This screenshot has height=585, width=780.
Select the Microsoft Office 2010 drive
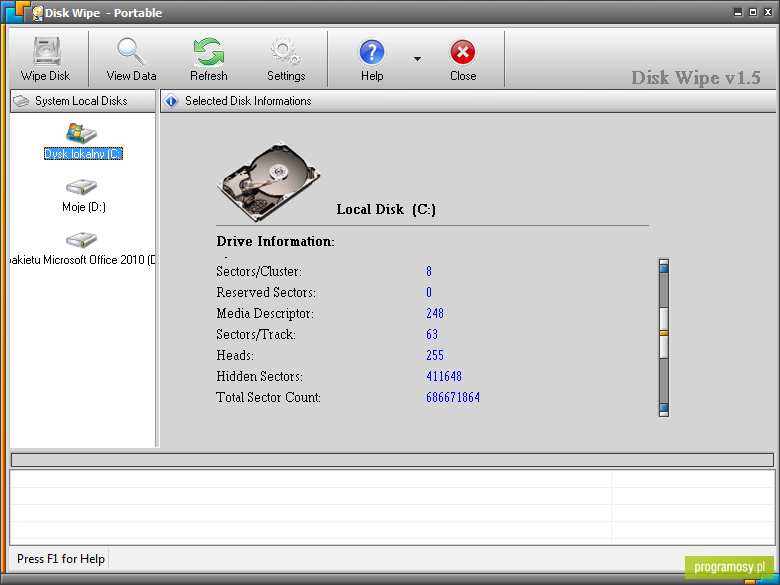83,249
